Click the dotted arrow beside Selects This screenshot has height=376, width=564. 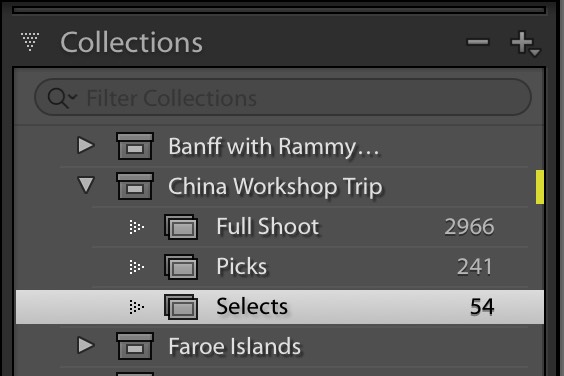pyautogui.click(x=137, y=307)
